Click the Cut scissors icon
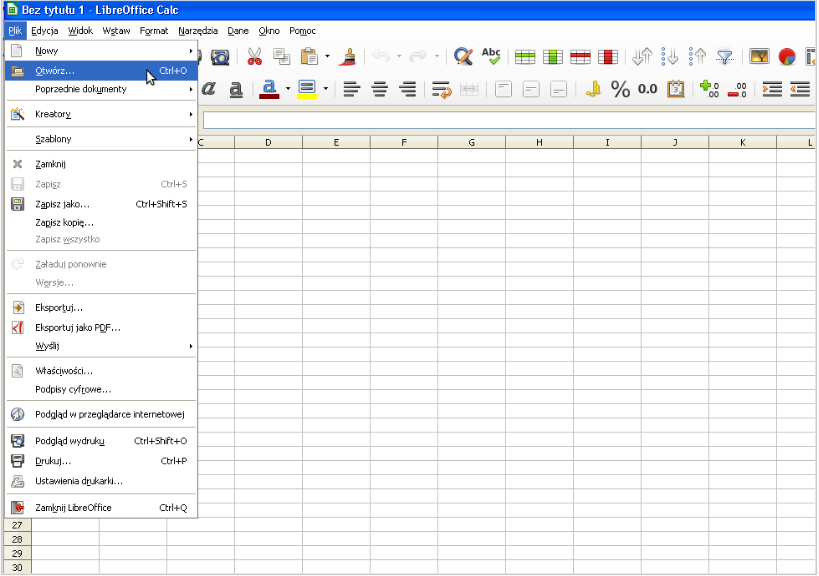 [254, 56]
